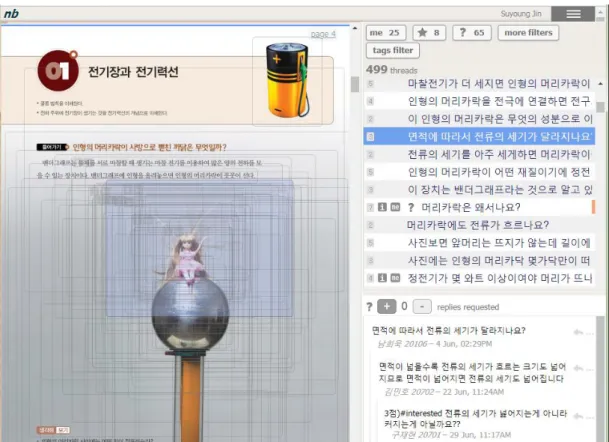Toggle the starred '8' filter

[429, 33]
